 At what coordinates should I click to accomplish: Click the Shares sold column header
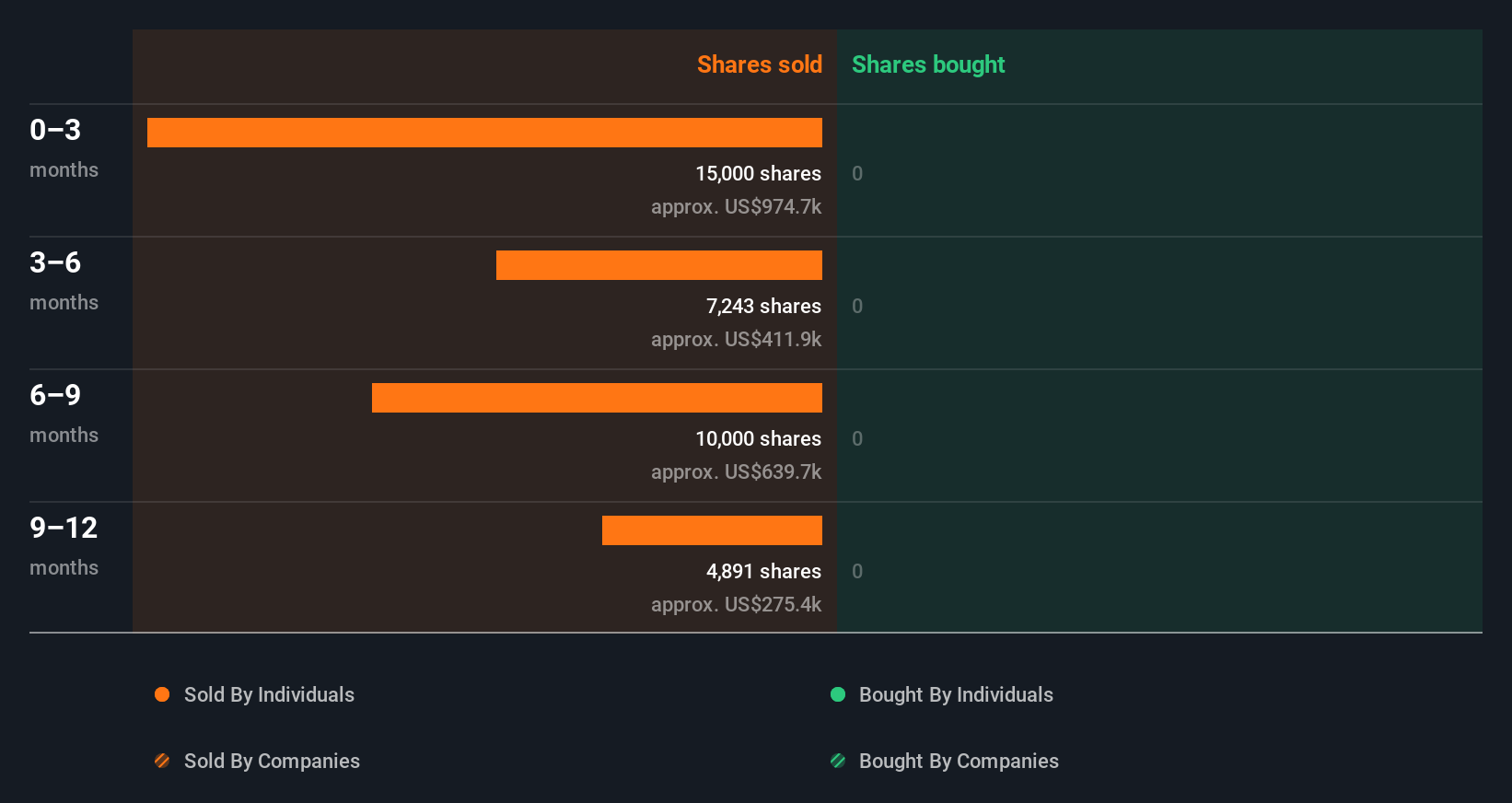click(x=760, y=64)
